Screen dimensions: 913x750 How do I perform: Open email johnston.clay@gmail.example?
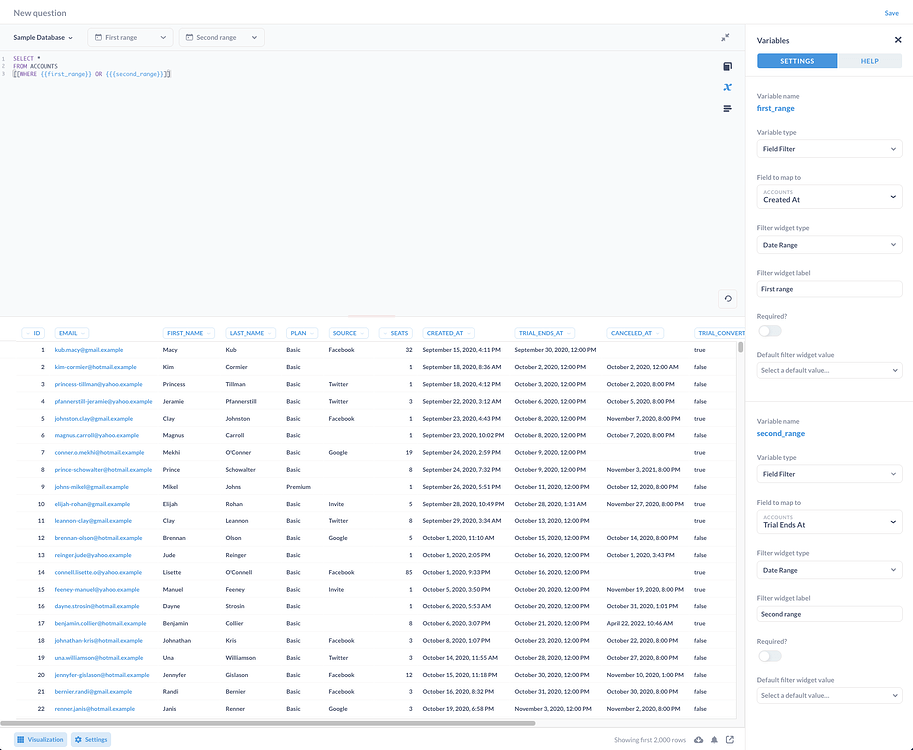pos(94,419)
